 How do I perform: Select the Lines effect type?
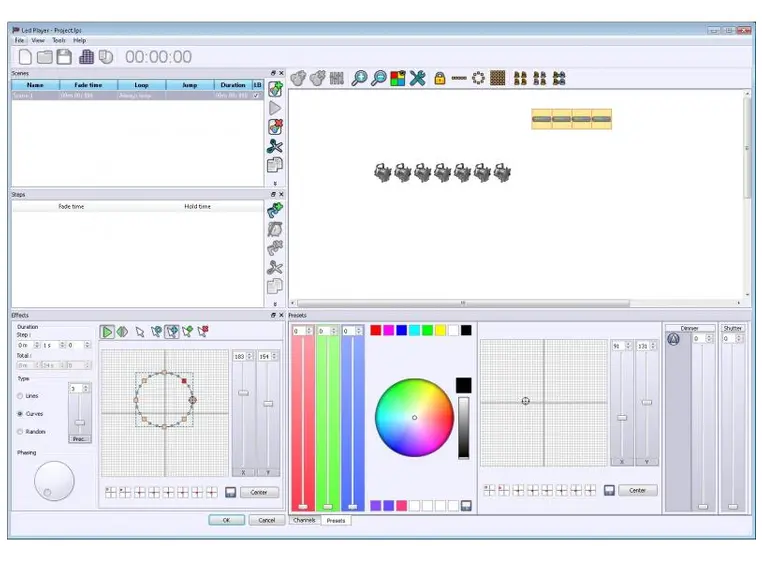pos(21,396)
